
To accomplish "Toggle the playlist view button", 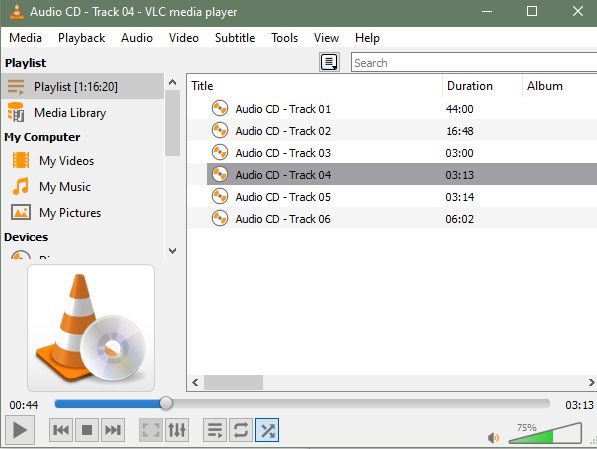I will pos(215,430).
